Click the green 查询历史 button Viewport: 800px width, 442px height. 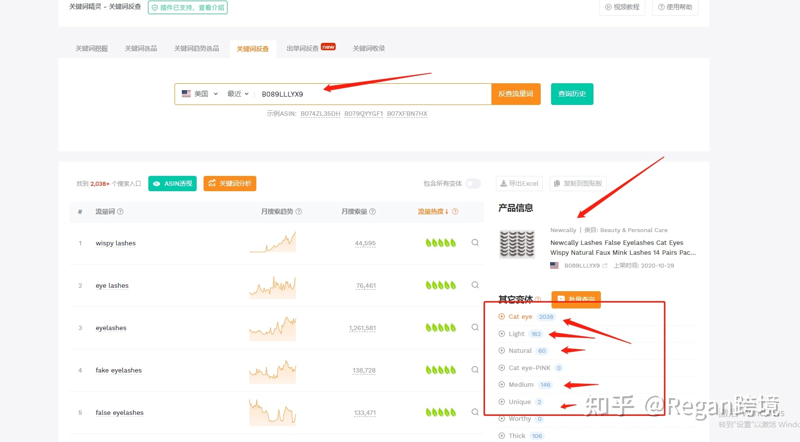pos(572,94)
